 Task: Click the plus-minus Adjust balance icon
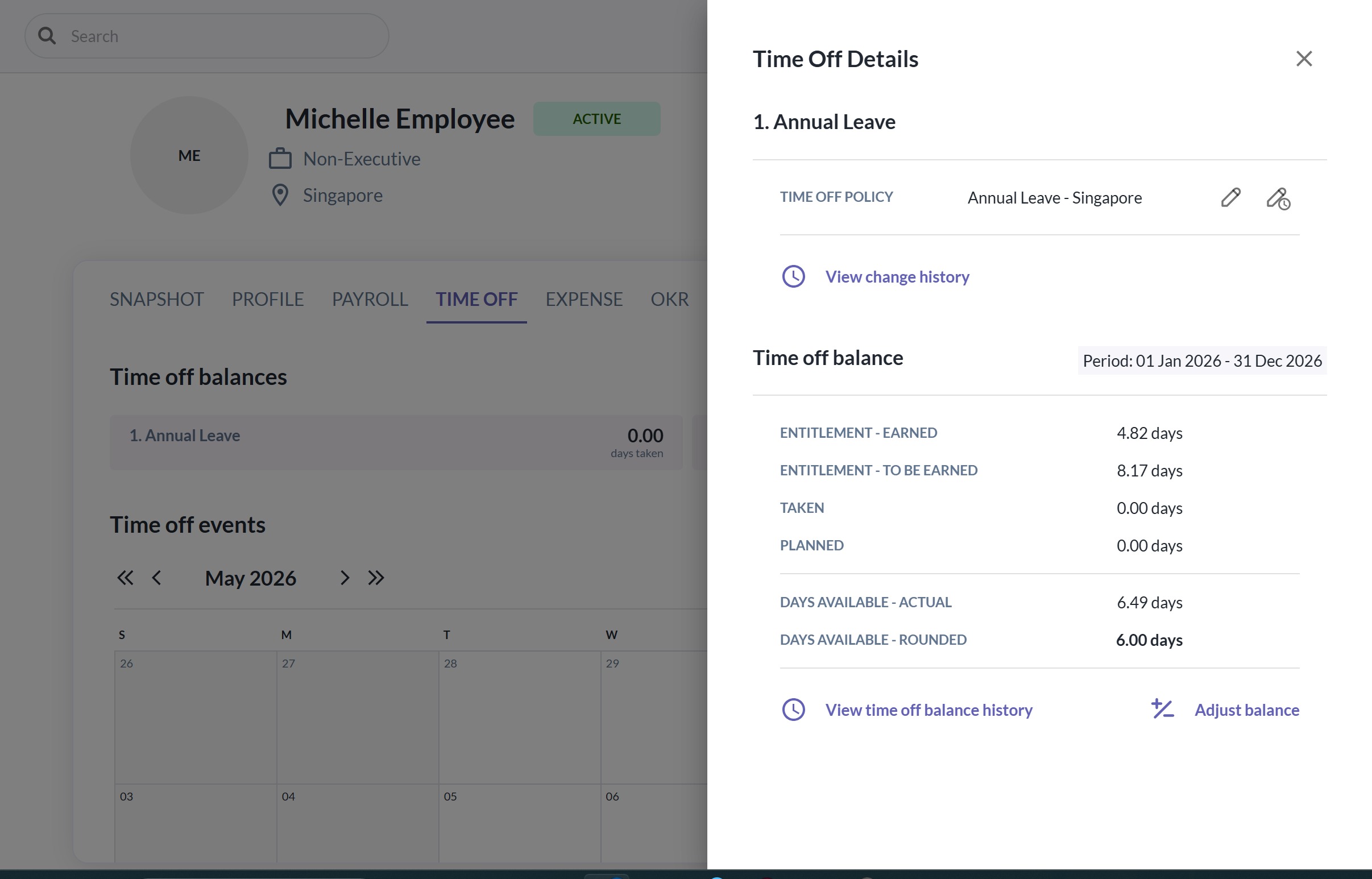click(1162, 709)
